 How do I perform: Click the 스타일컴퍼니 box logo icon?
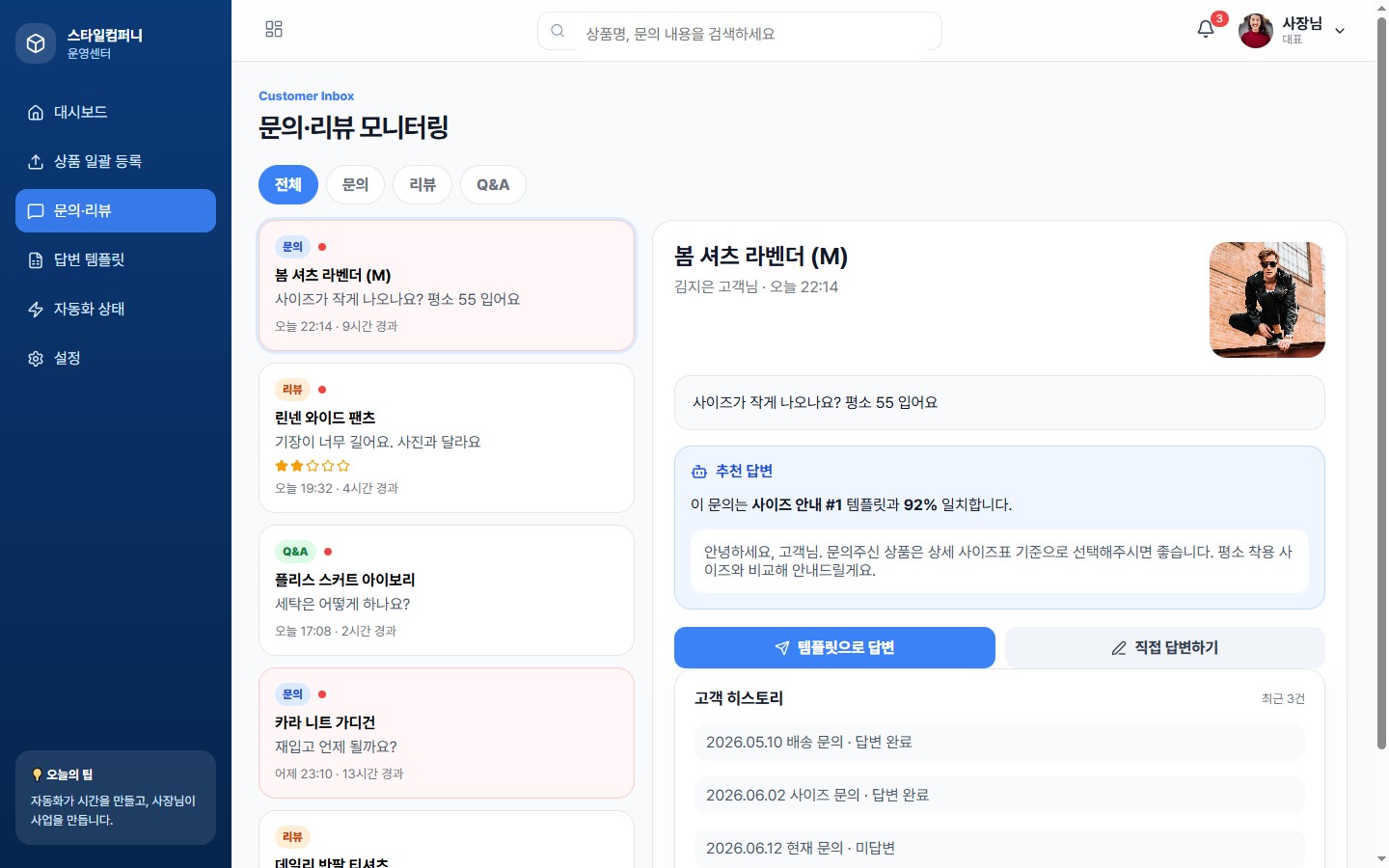coord(36,43)
